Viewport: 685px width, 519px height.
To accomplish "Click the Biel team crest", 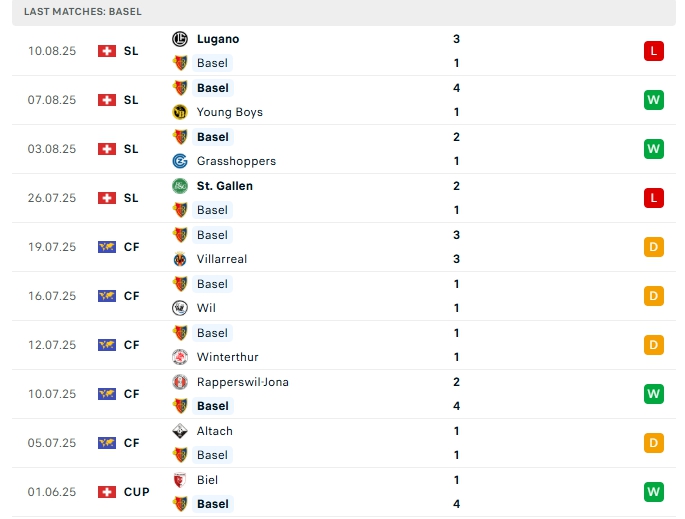I will pos(180,480).
